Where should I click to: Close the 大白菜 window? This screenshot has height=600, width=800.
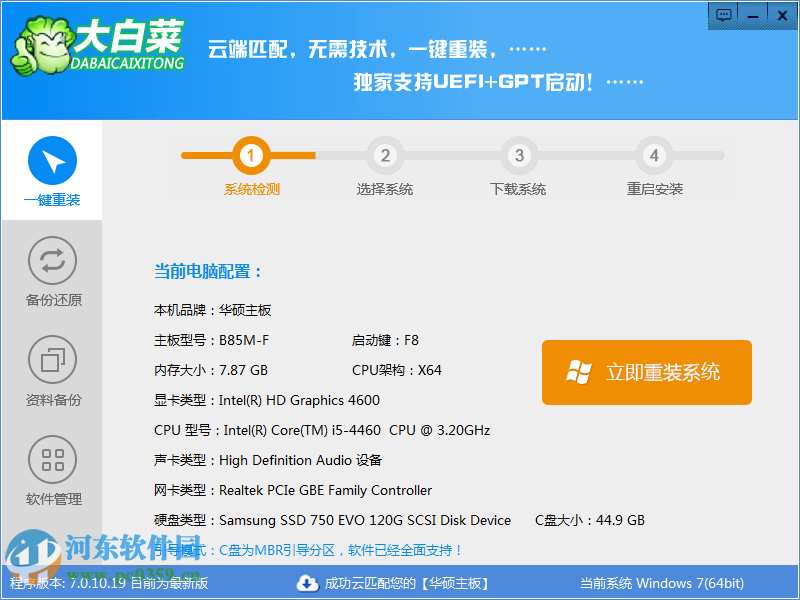tap(782, 15)
